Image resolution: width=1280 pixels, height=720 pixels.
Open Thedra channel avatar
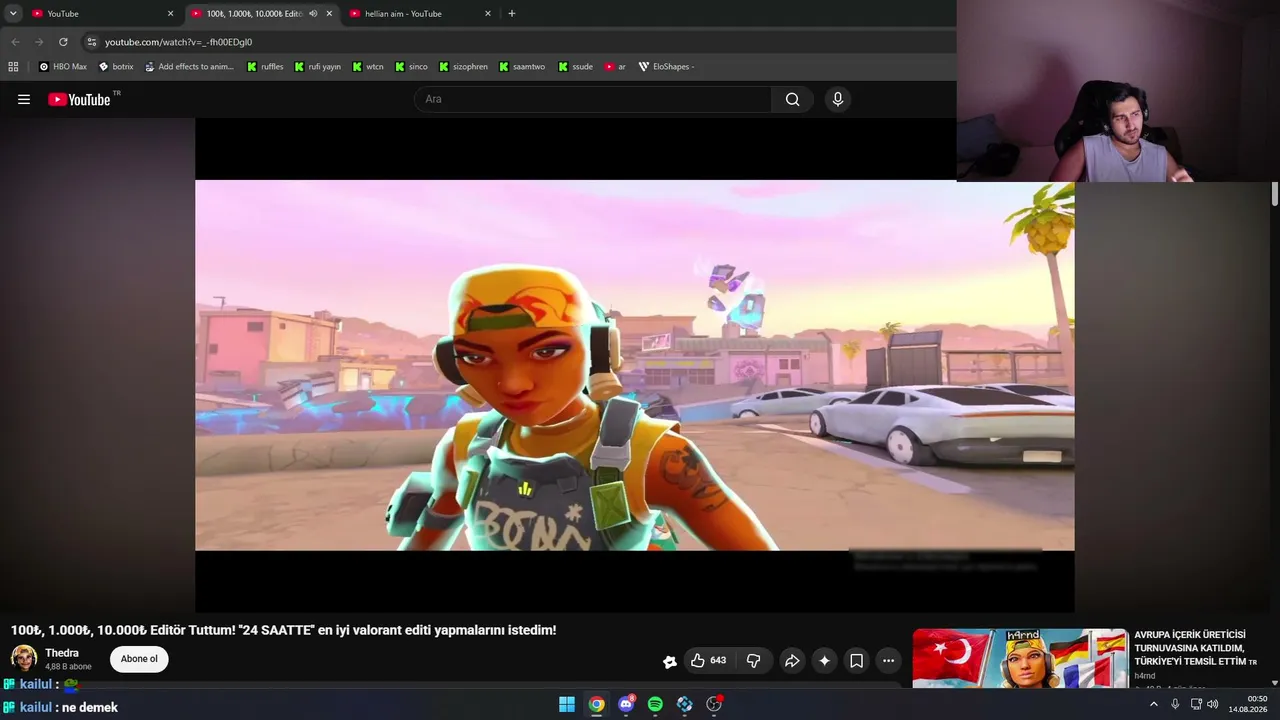coord(24,658)
